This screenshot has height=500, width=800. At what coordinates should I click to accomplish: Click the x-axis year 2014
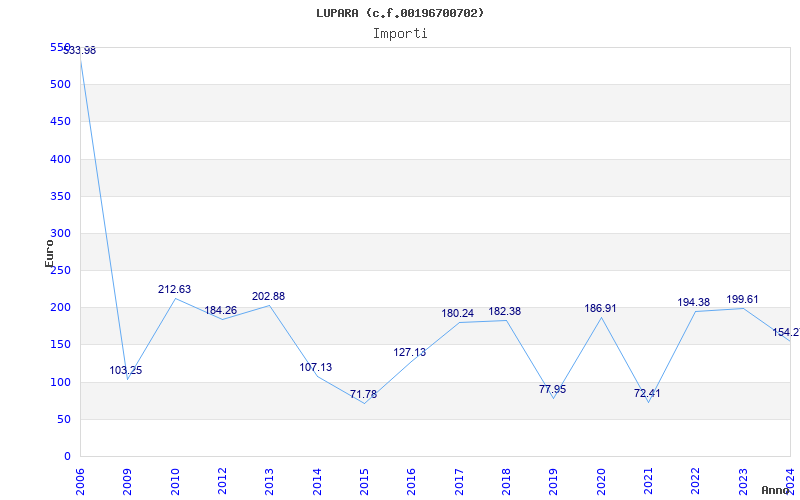[x=317, y=481]
